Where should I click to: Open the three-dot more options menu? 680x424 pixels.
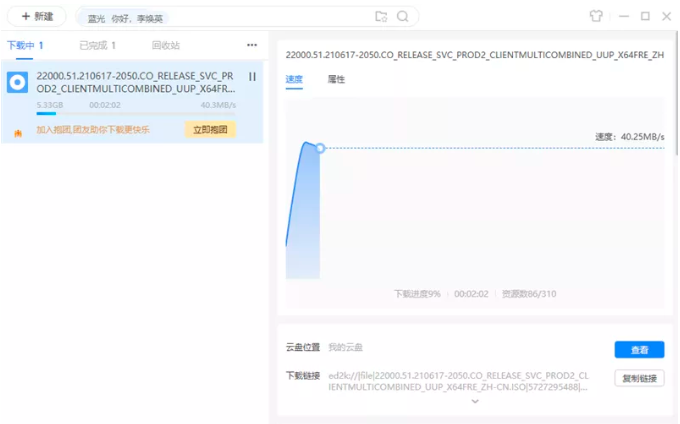click(252, 45)
